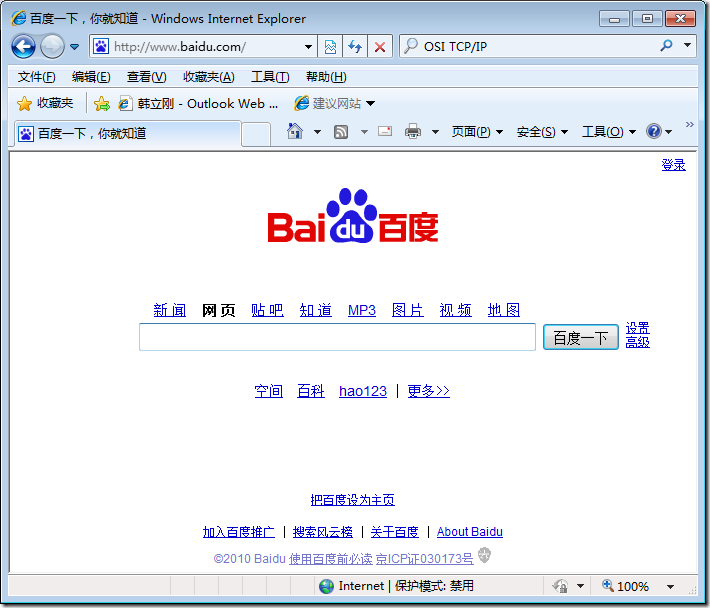This screenshot has width=710, height=608.
Task: Go back with the Back arrow button
Action: (23, 46)
